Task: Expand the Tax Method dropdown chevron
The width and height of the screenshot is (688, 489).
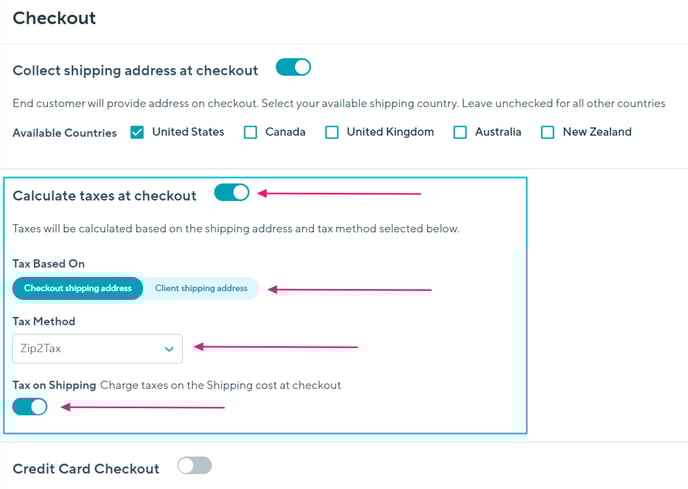Action: (169, 349)
